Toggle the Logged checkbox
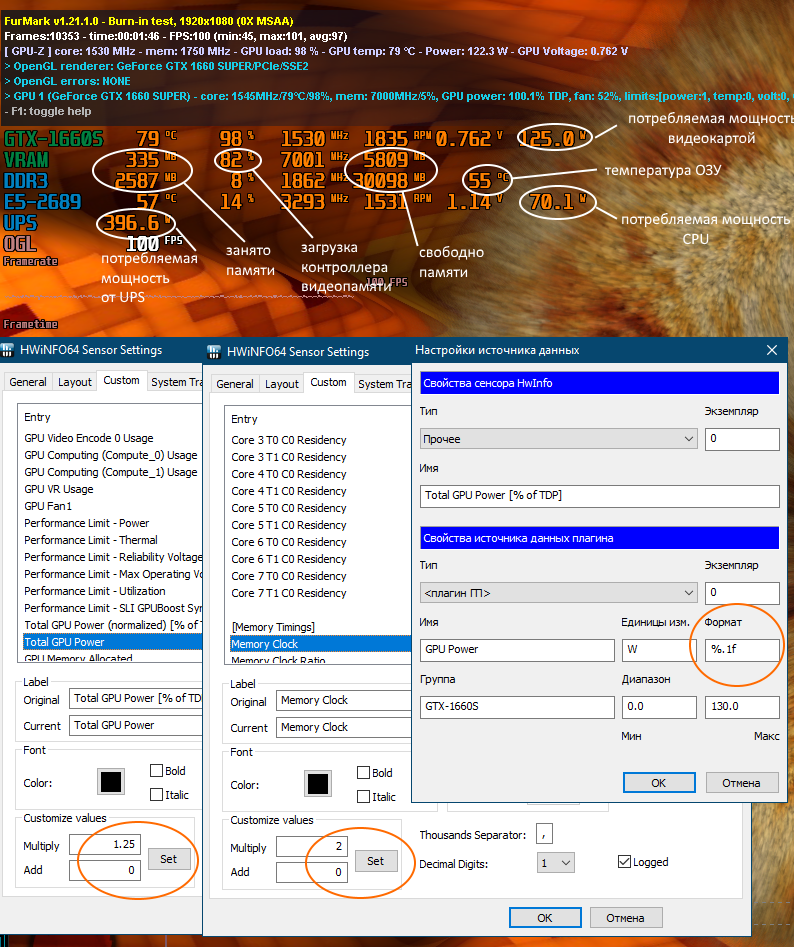794x947 pixels. tap(624, 862)
